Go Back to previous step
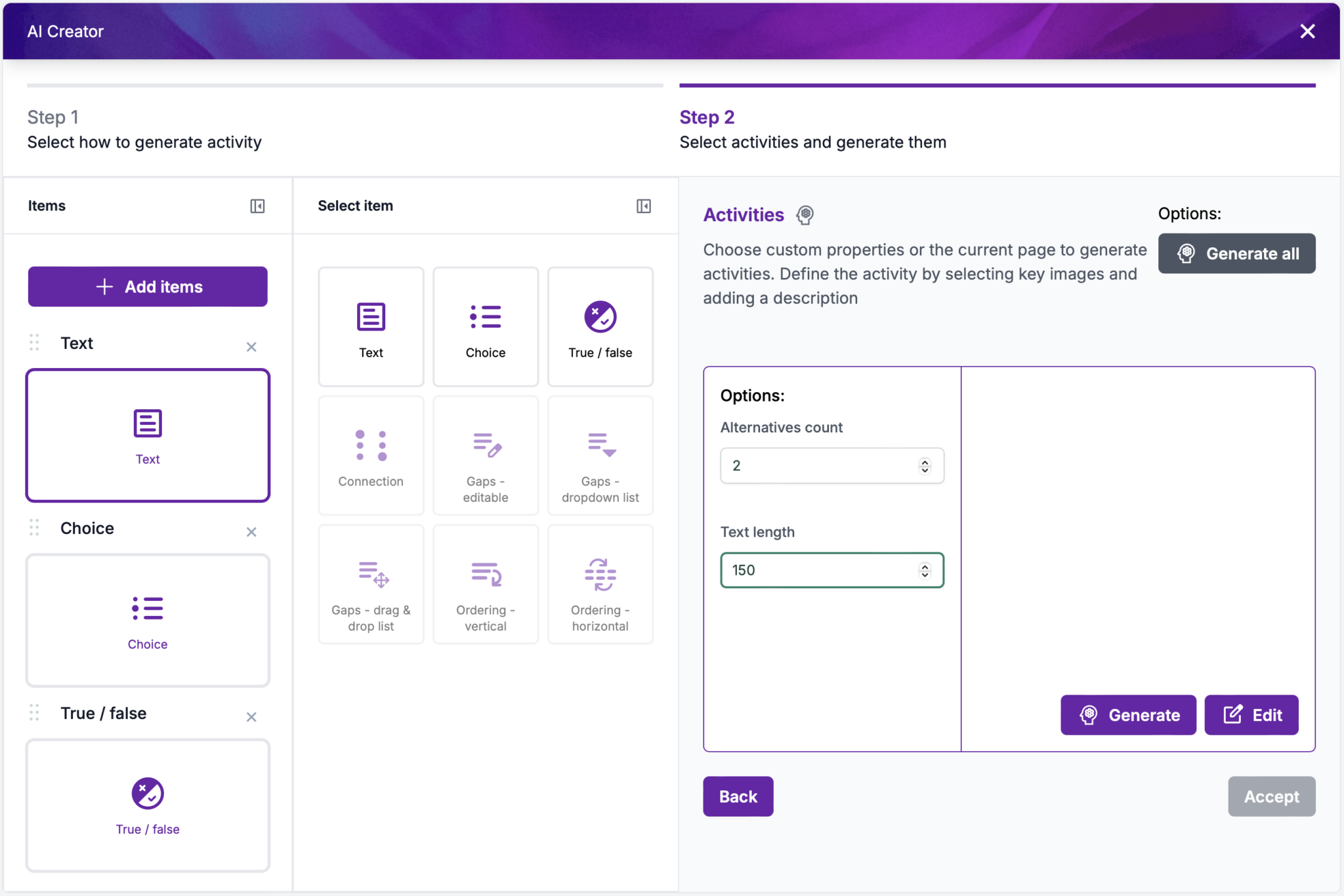Screen dimensions: 1344x896 coord(738,796)
